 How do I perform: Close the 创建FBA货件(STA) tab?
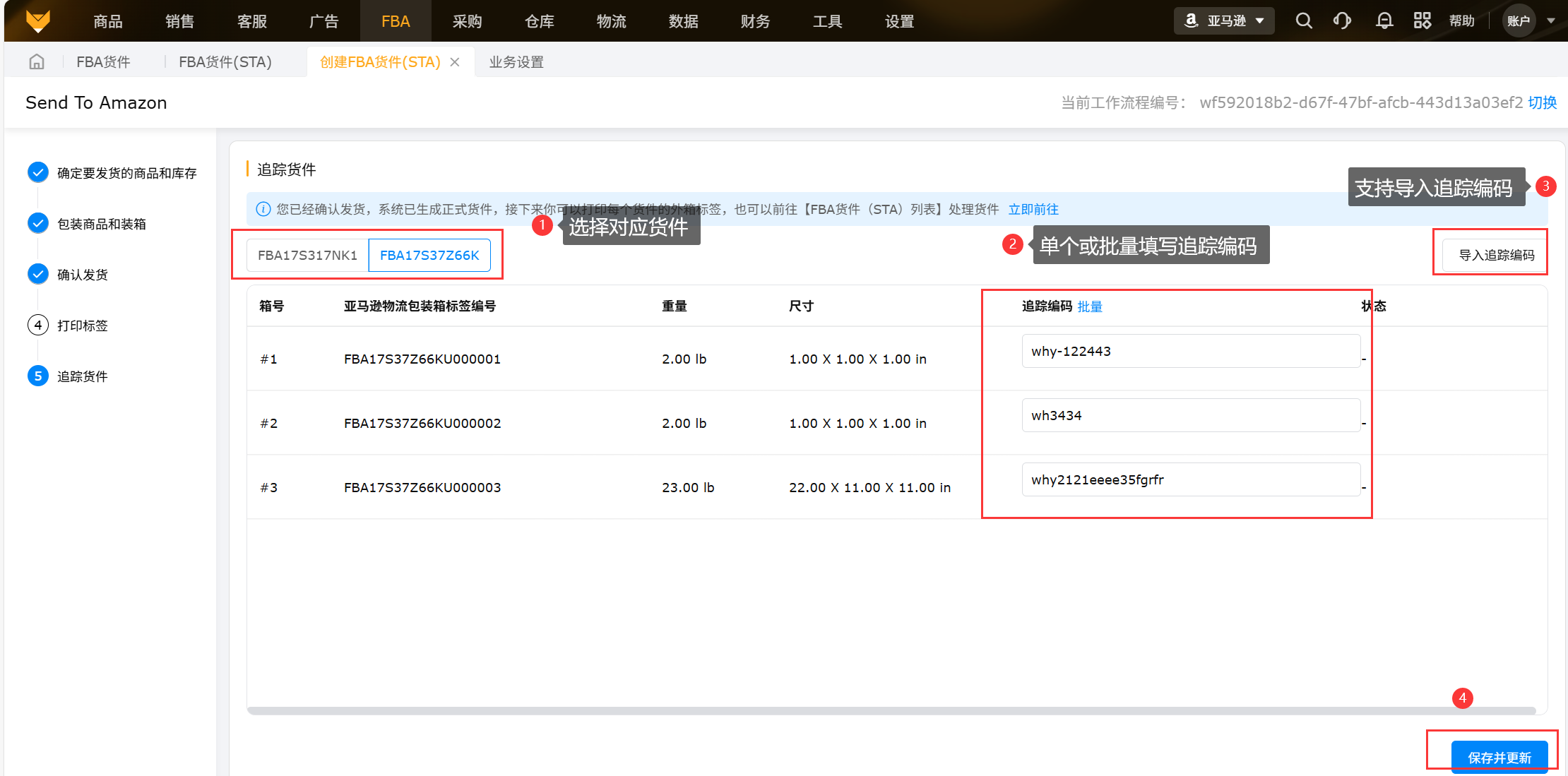click(455, 62)
